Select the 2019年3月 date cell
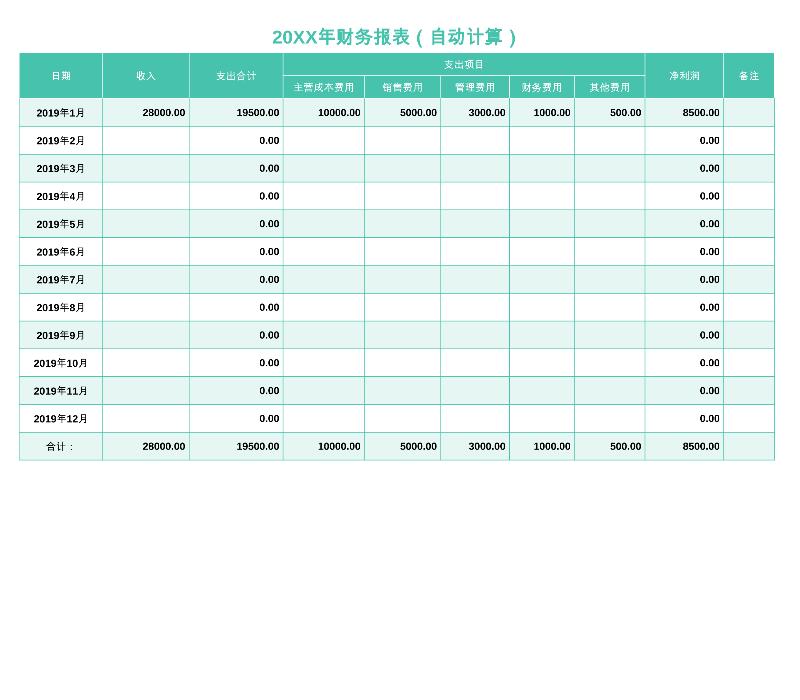Screen dimensions: 800x700 pos(61,168)
